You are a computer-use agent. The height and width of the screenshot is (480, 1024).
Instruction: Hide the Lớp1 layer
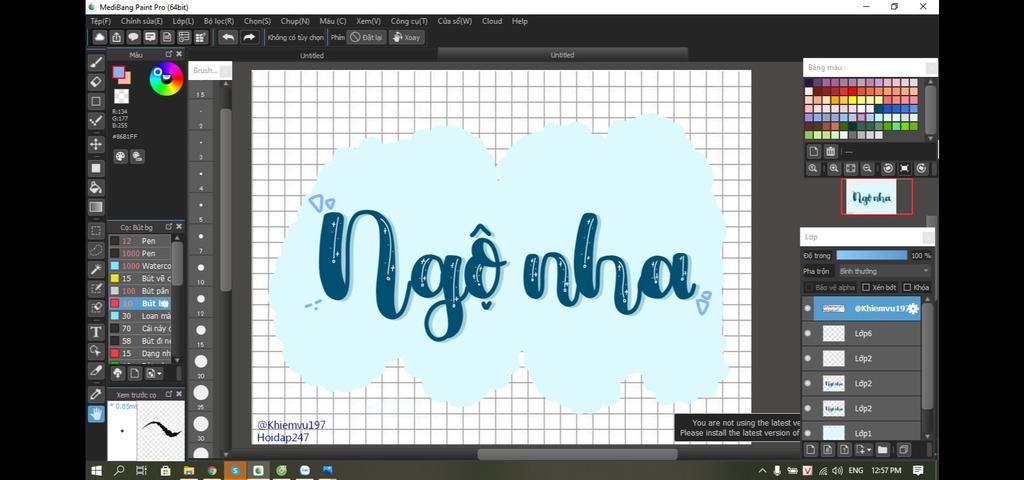pos(808,433)
